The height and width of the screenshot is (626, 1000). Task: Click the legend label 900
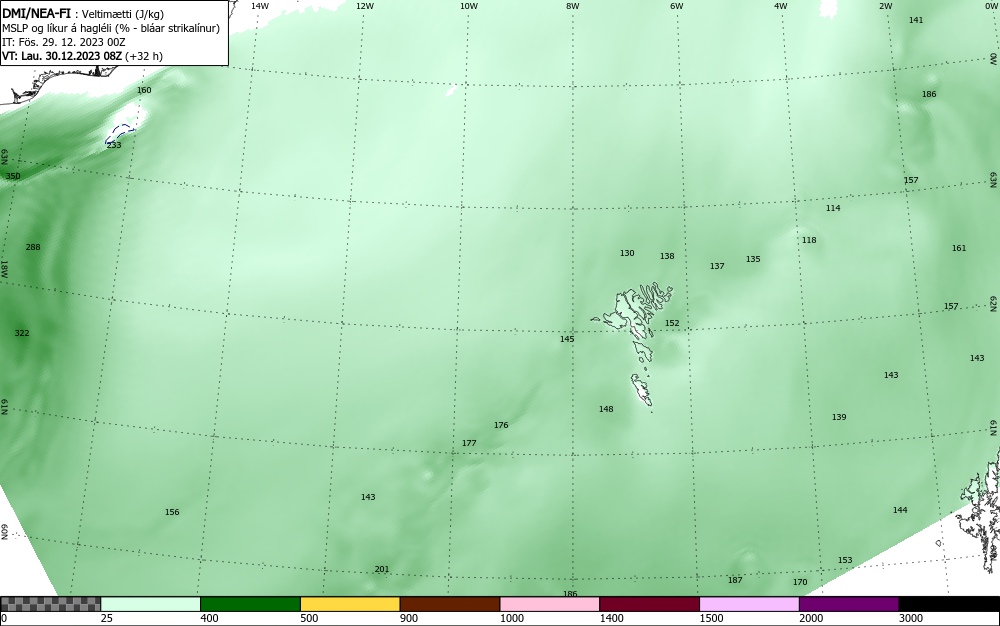409,618
